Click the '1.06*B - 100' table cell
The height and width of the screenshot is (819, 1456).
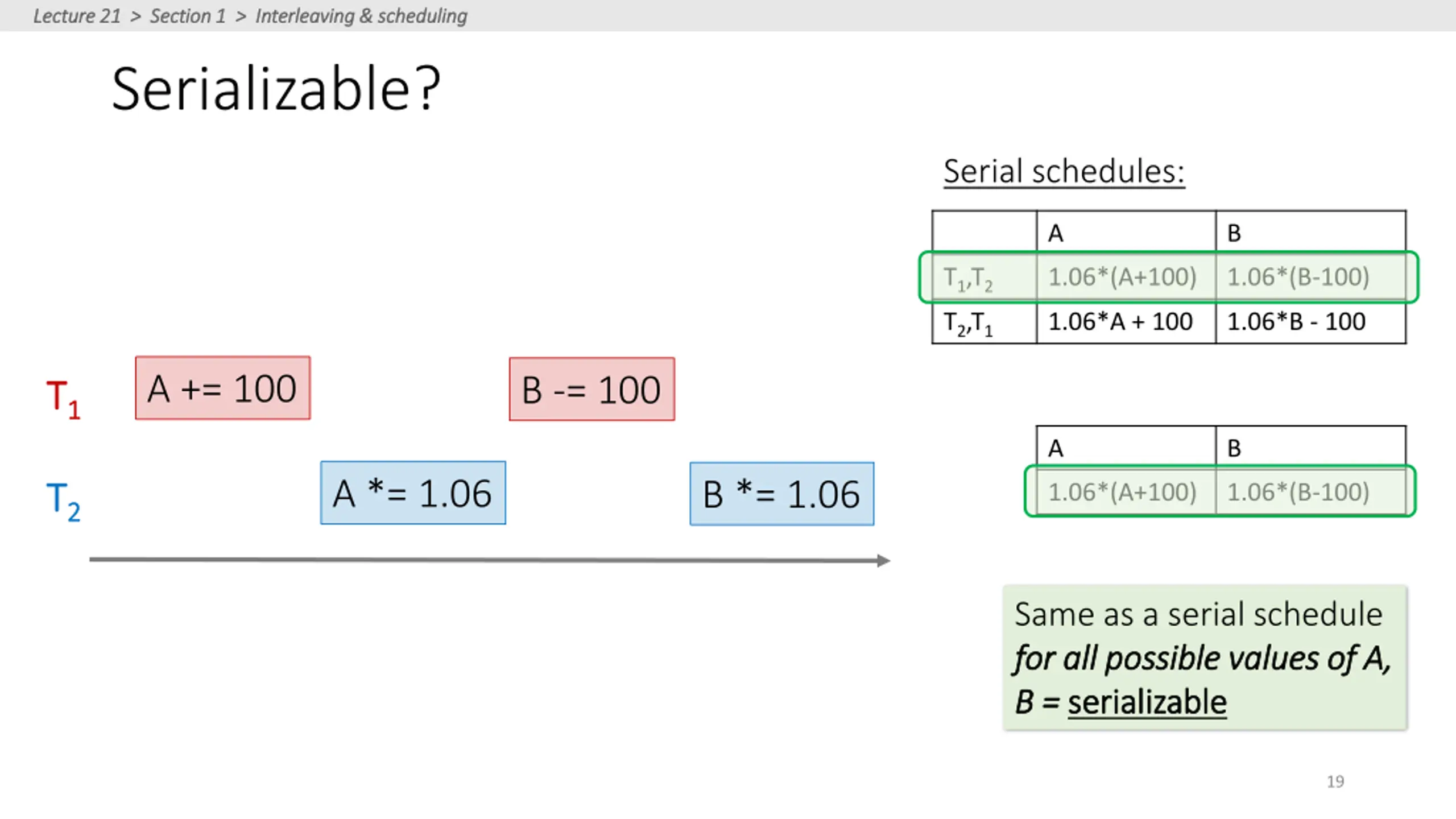(x=1311, y=322)
